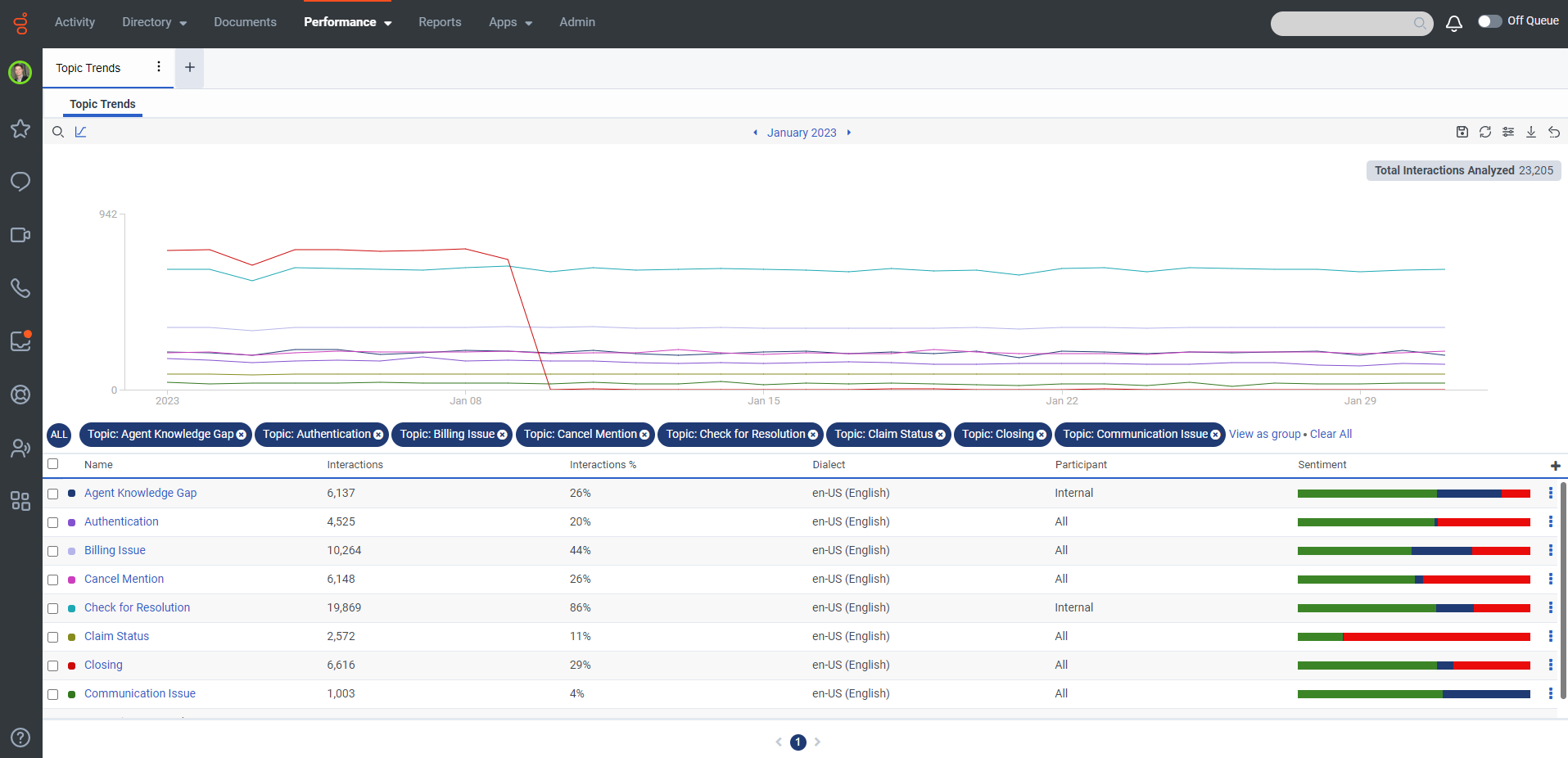Check the Billing Issue row checkbox
1568x758 pixels.
coord(53,551)
